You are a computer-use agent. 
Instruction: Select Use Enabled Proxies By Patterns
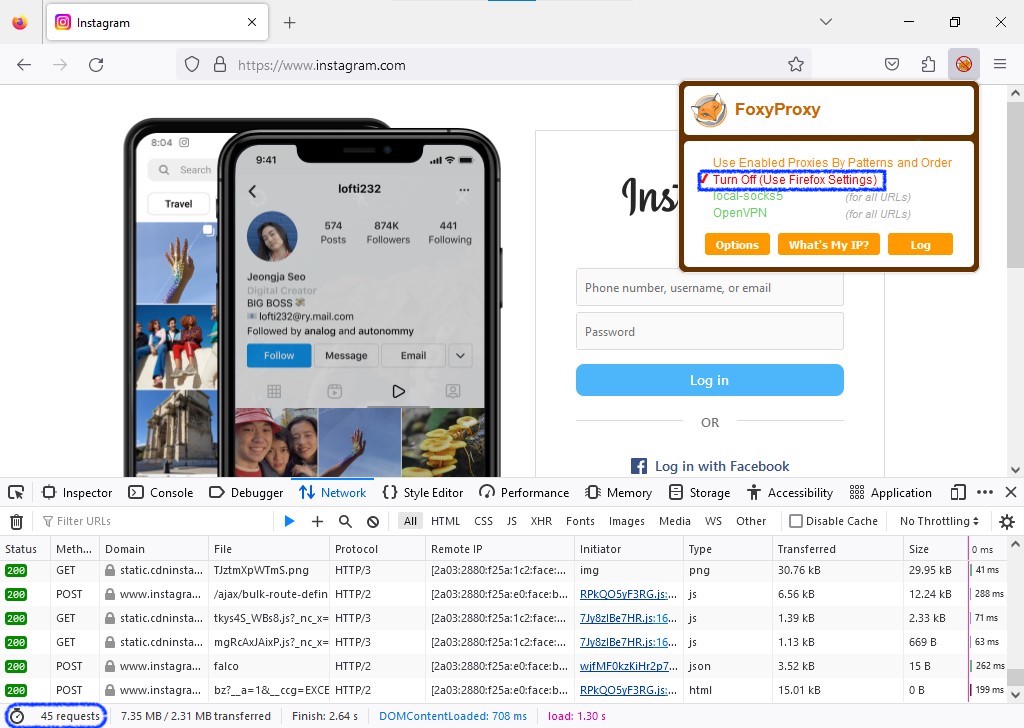coord(832,163)
